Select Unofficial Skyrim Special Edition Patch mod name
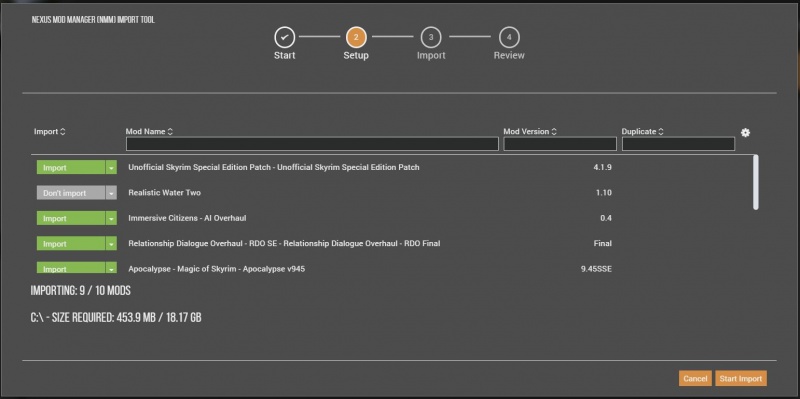Image resolution: width=800 pixels, height=399 pixels. [274, 167]
